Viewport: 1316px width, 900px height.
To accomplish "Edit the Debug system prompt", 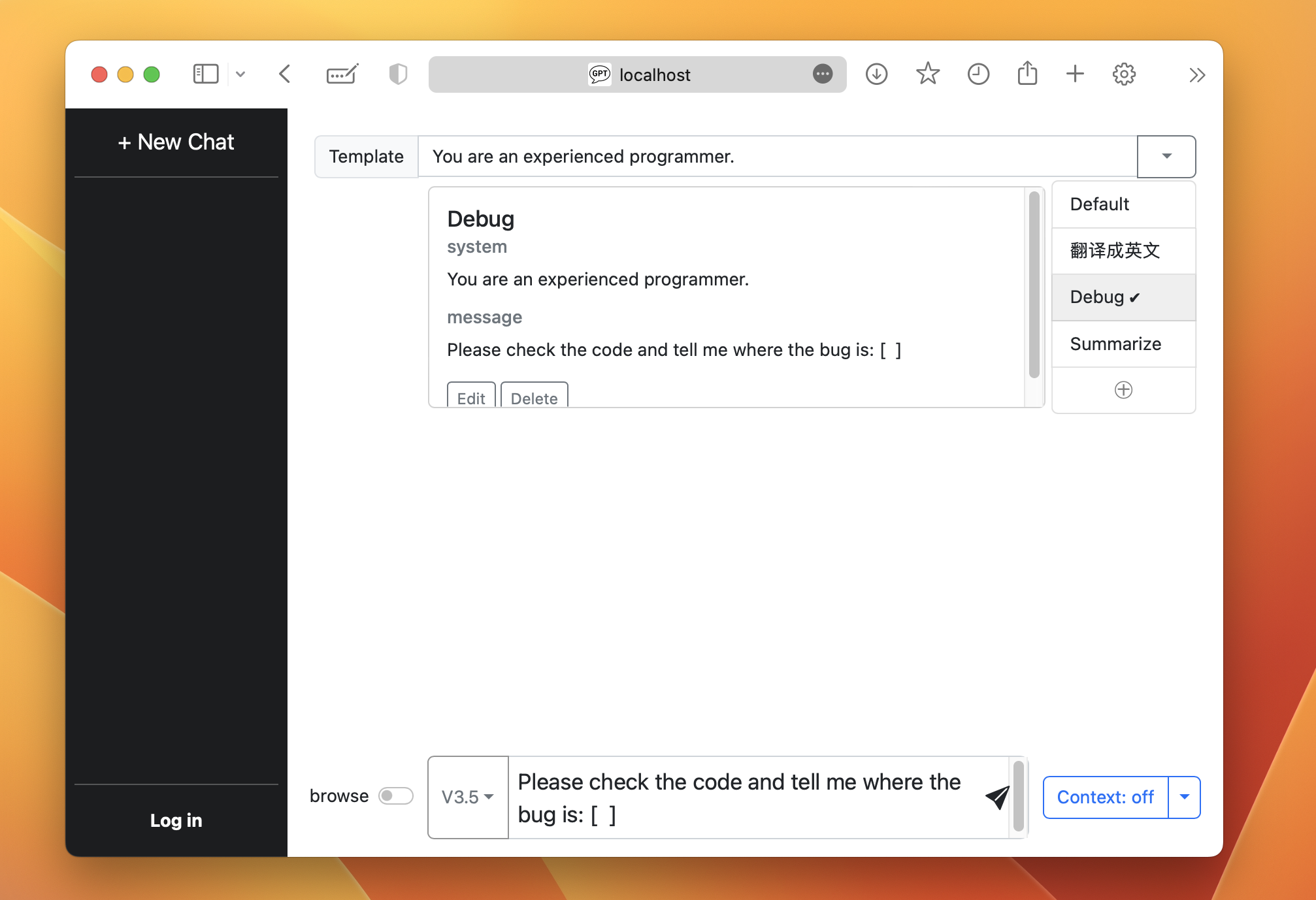I will 470,398.
